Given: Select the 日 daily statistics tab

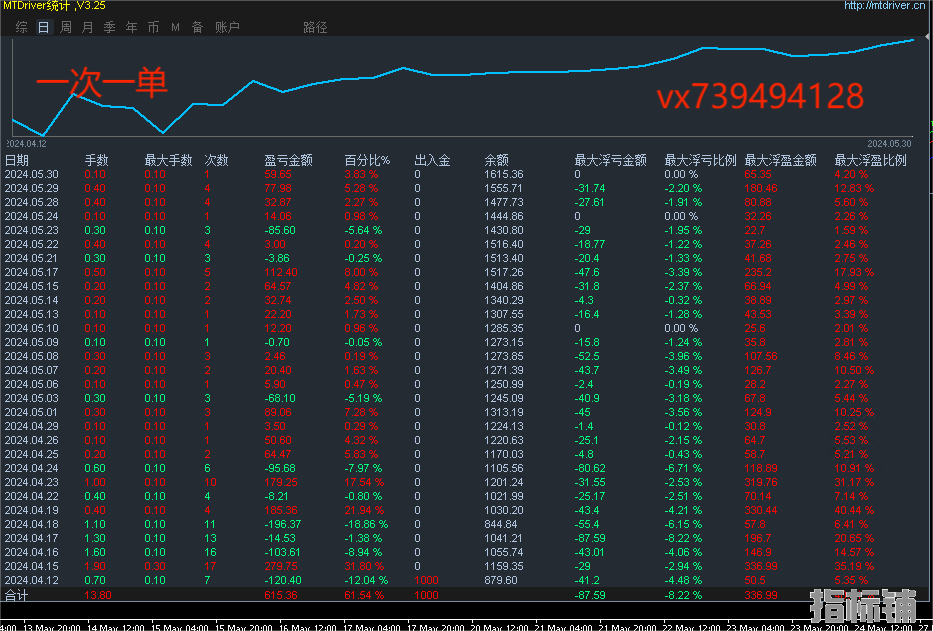Looking at the screenshot, I should point(43,27).
